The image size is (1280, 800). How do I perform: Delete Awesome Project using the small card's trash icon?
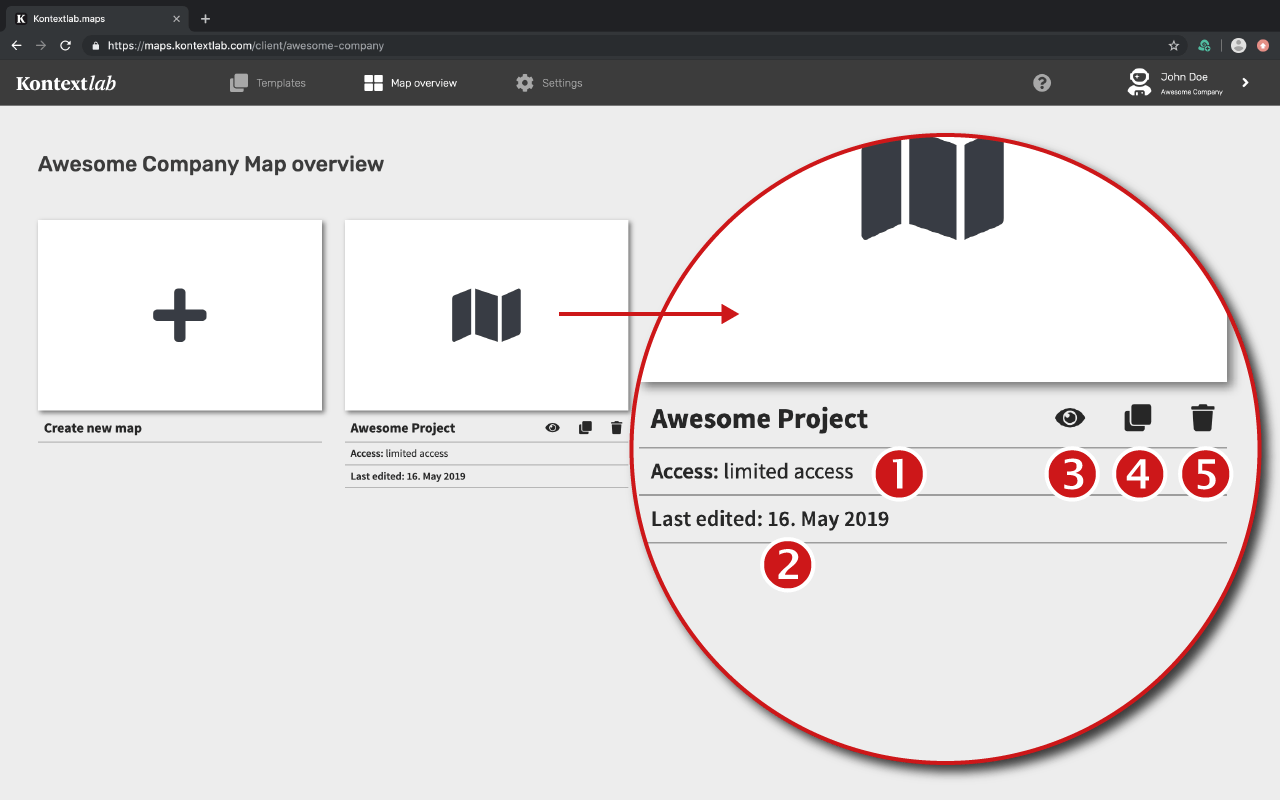(616, 428)
